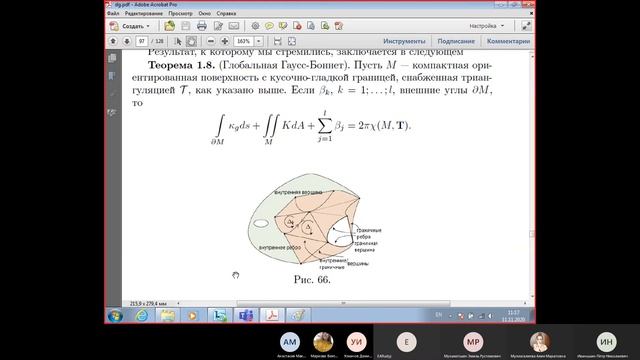Fit page width scrolling mode icon
The height and width of the screenshot is (360, 640).
pyautogui.click(x=278, y=41)
